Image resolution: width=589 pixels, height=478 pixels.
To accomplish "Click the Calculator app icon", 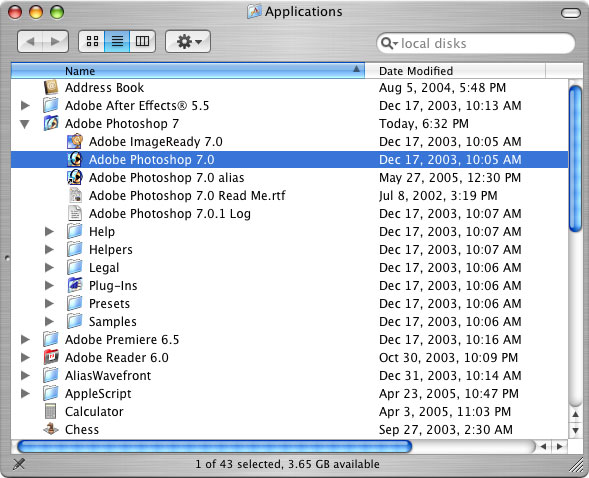I will tap(50, 411).
